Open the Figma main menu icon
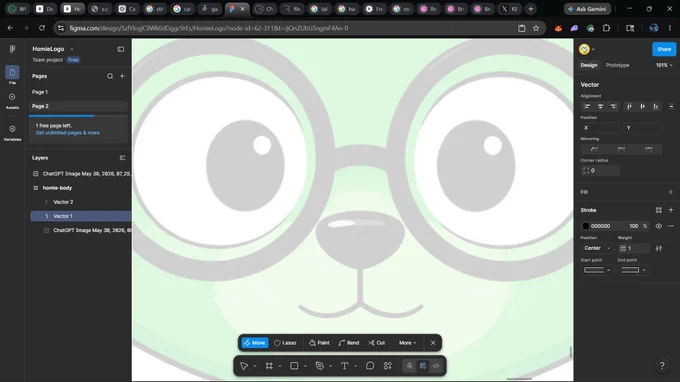680x382 pixels. pyautogui.click(x=12, y=49)
